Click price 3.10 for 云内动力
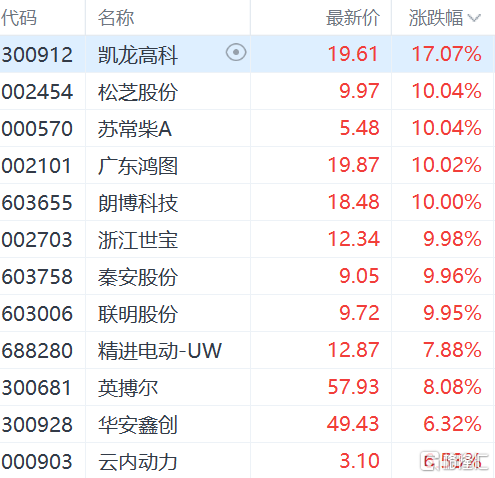This screenshot has width=495, height=478. pyautogui.click(x=359, y=461)
